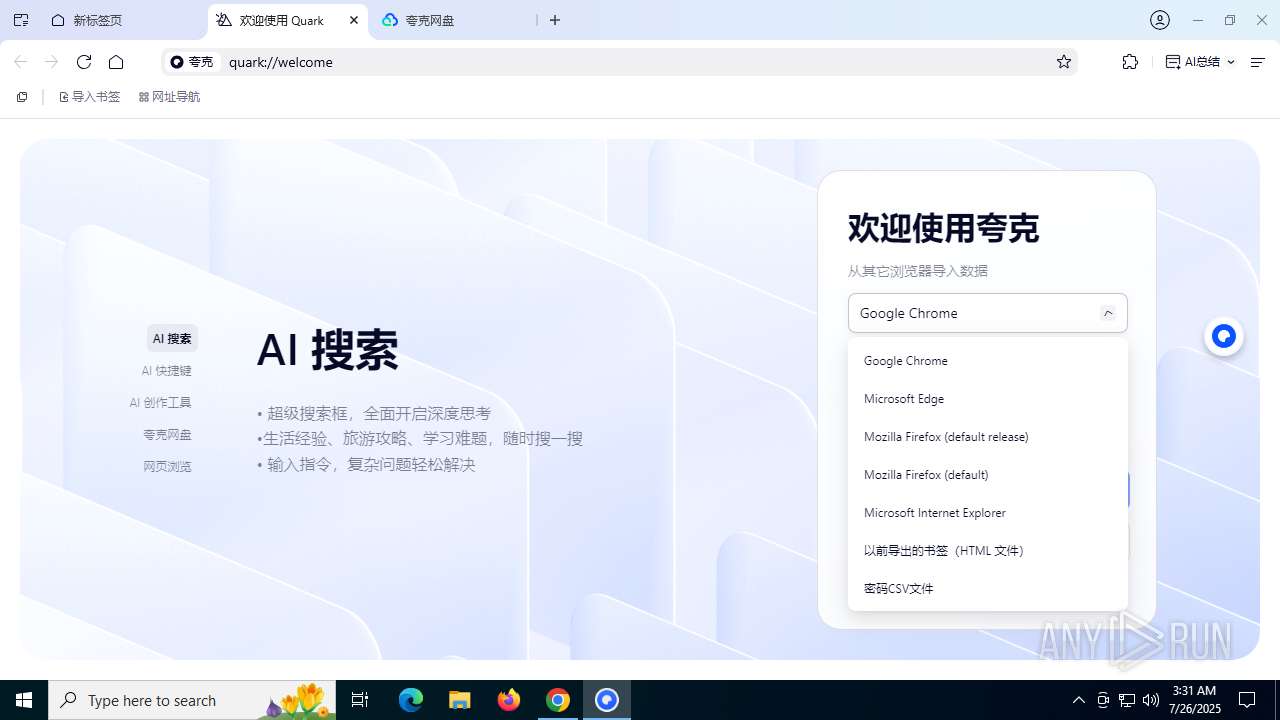
Task: Open the notification center icon
Action: [x=1247, y=700]
